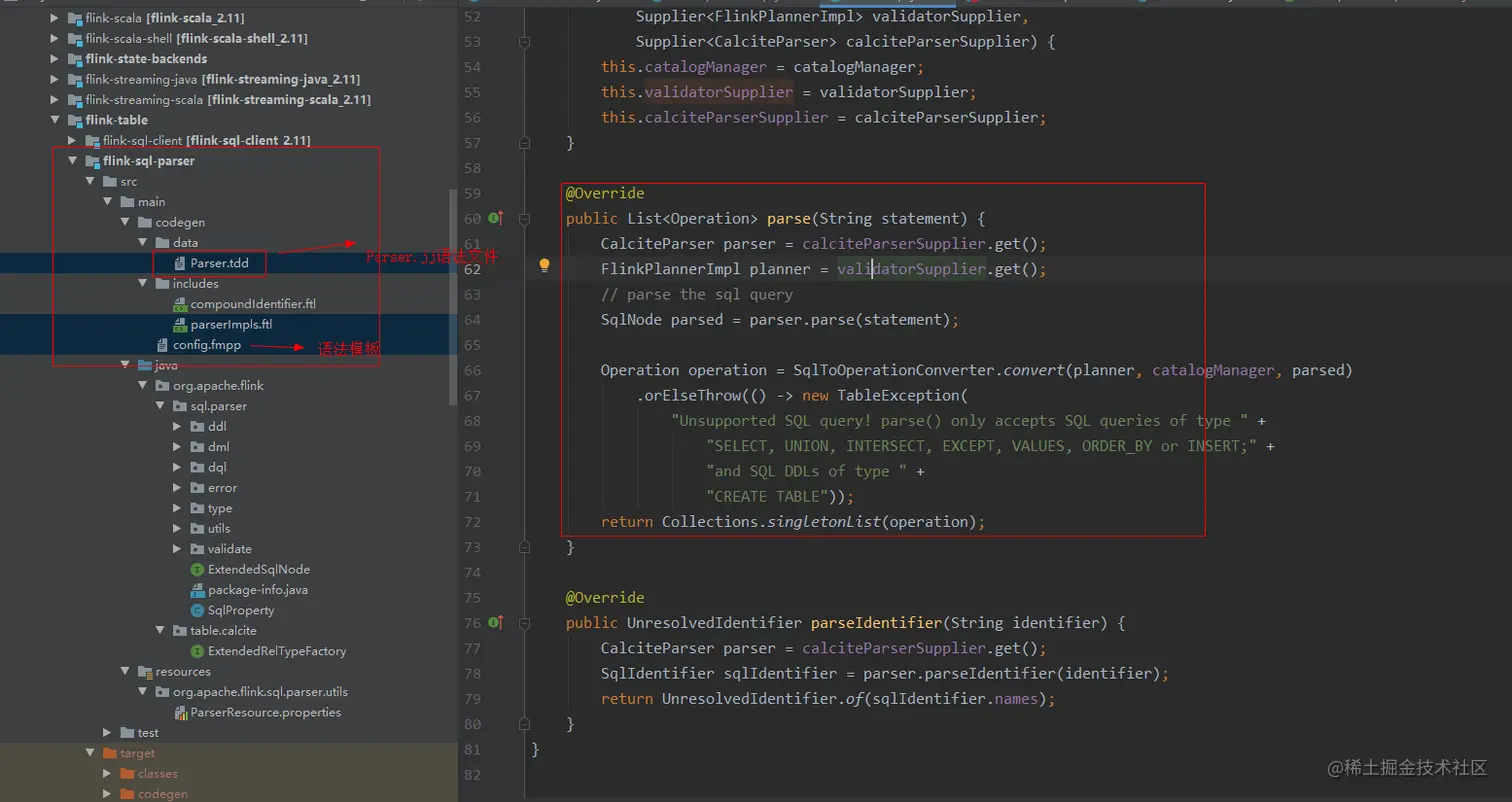Fold the parseIdentifier method at line 76

pyautogui.click(x=523, y=623)
